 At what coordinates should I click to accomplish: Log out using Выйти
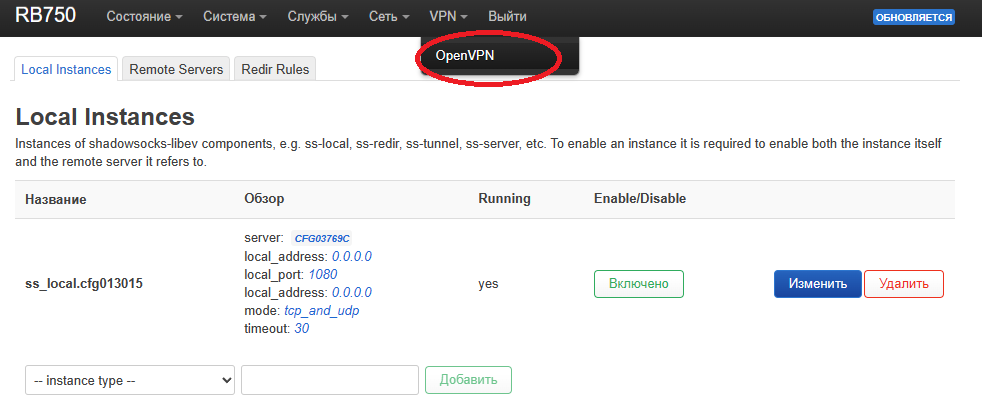pos(507,17)
